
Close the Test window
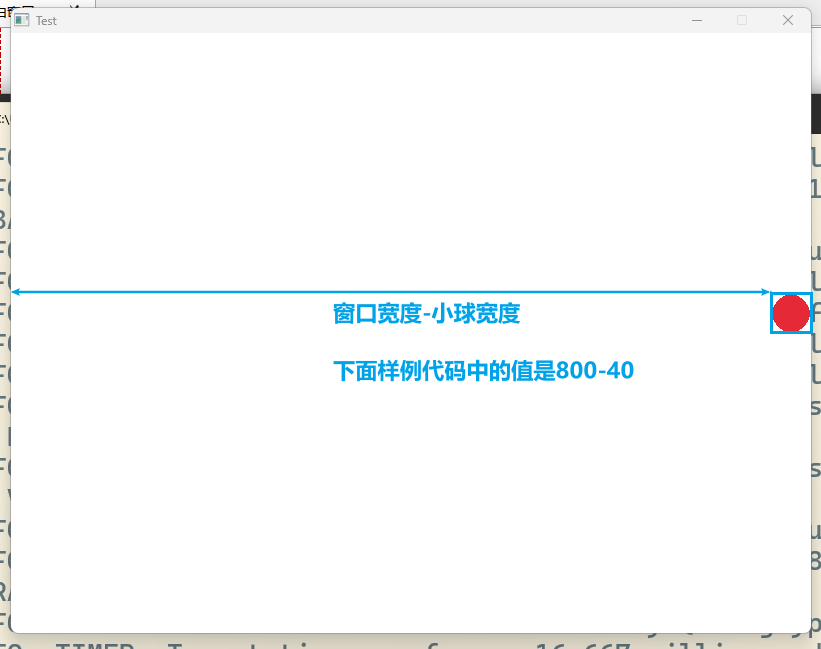click(787, 19)
